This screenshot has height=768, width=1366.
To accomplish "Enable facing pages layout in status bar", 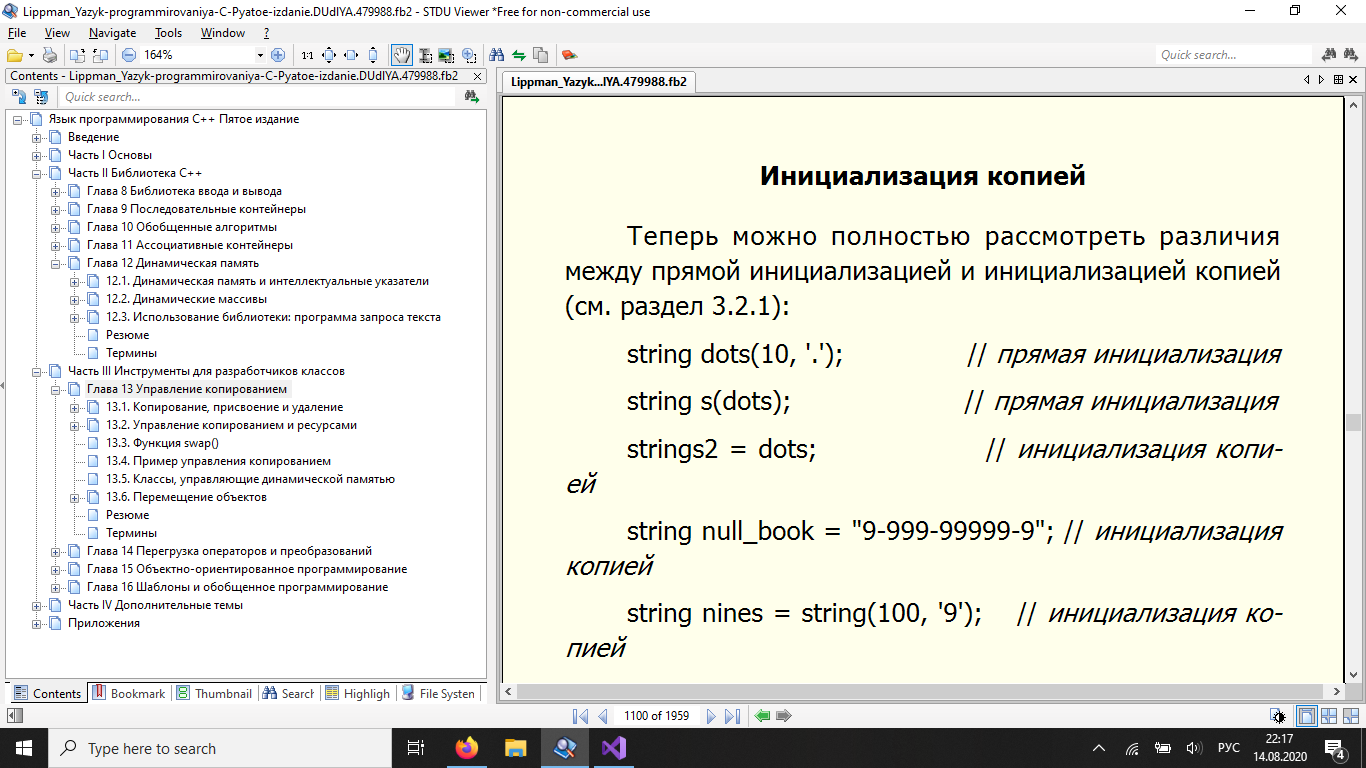I will 1329,716.
